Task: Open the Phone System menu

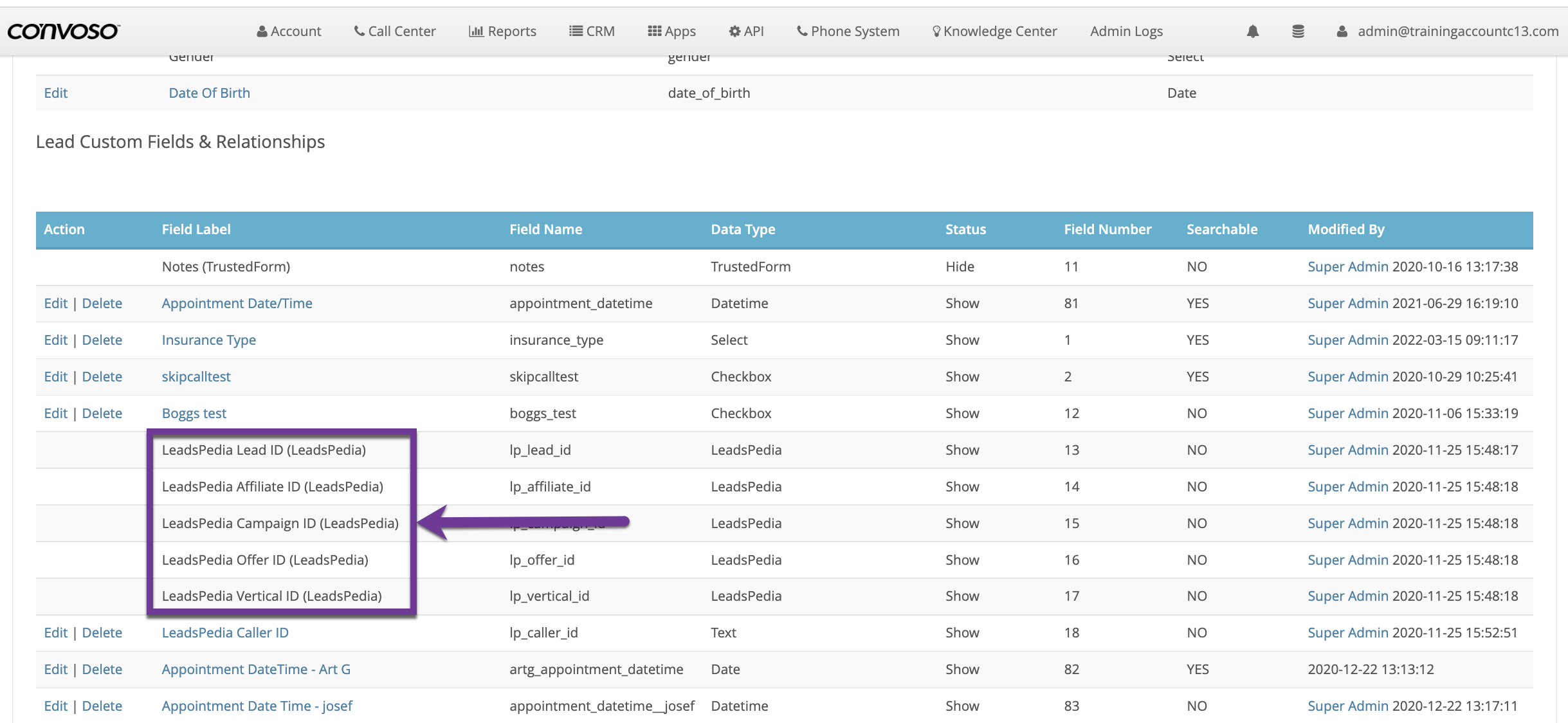Action: click(848, 31)
